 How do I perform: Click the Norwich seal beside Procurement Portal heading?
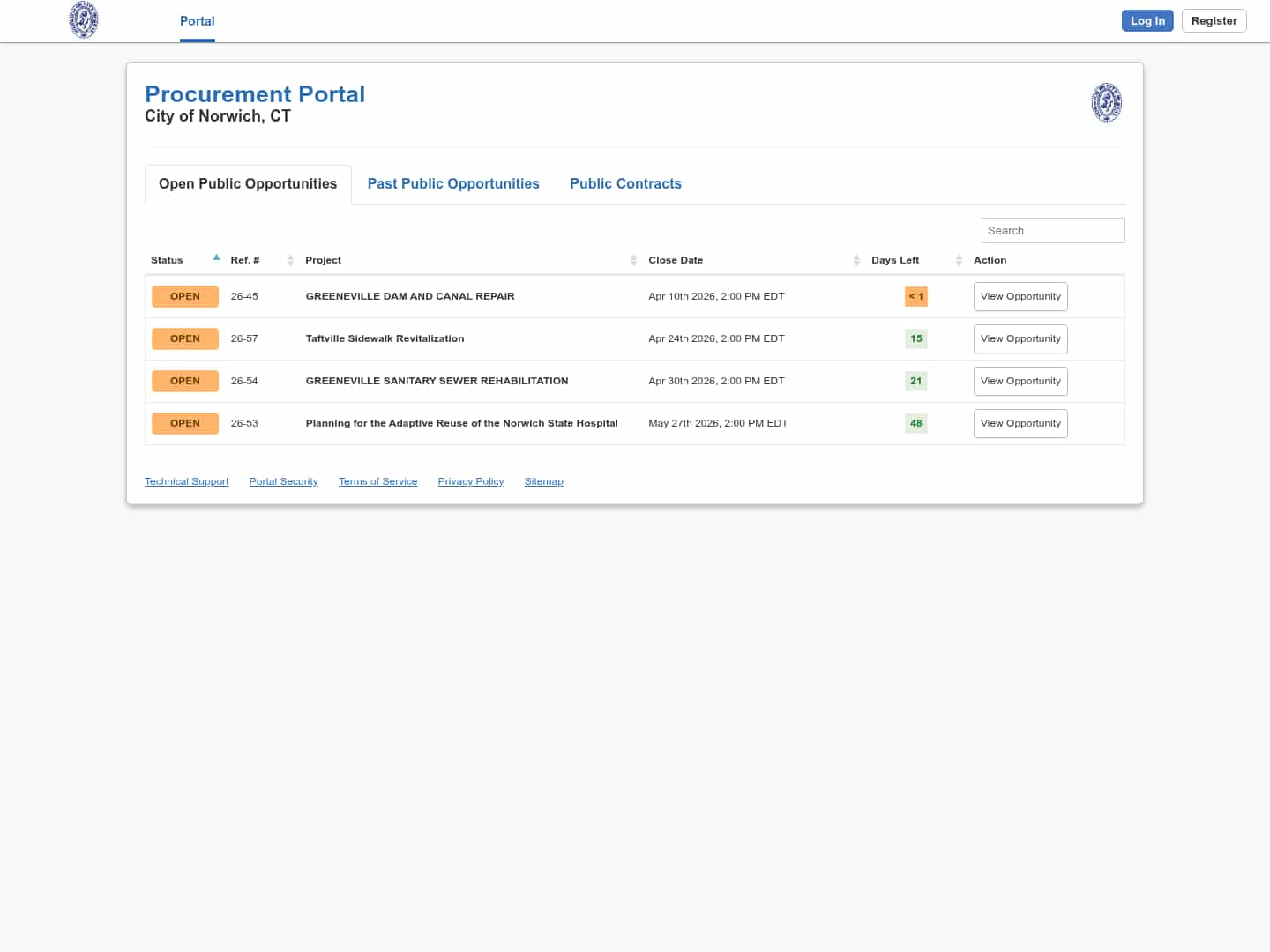1106,102
